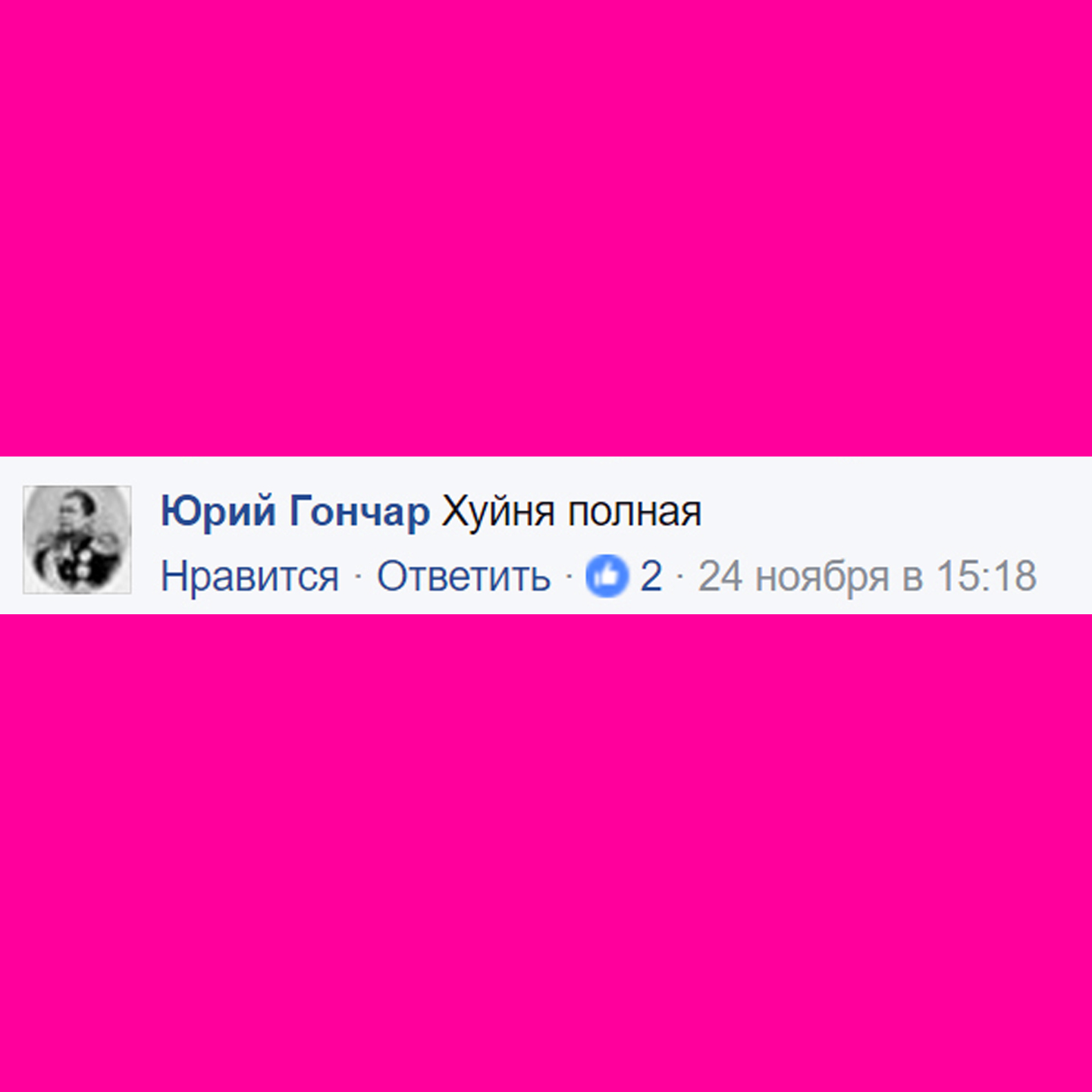Open the Юрий Гончар profile link

click(295, 512)
